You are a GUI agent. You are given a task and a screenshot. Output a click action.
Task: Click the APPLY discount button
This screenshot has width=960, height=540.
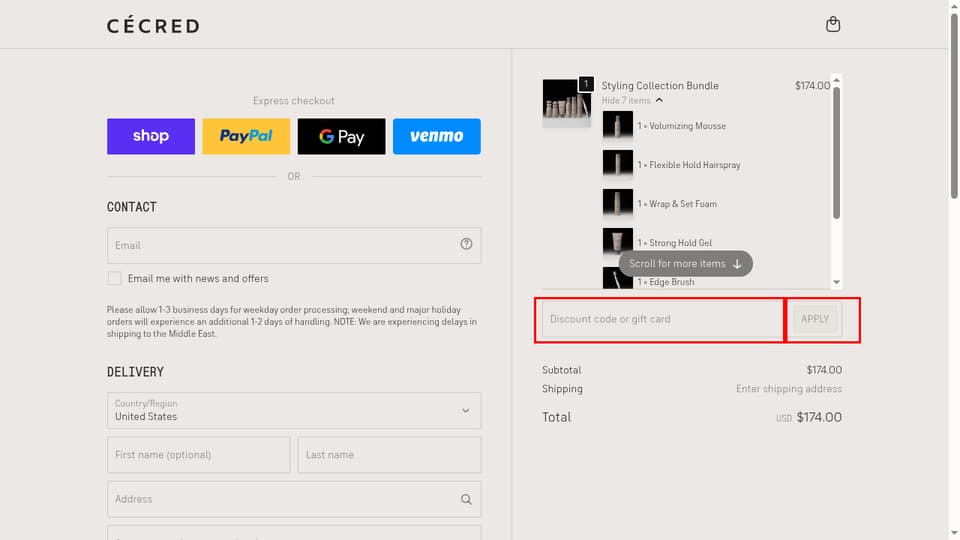coord(815,319)
